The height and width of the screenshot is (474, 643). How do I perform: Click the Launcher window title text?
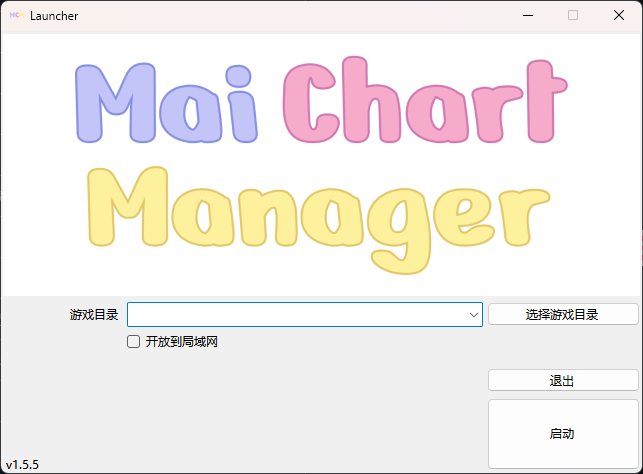click(54, 16)
